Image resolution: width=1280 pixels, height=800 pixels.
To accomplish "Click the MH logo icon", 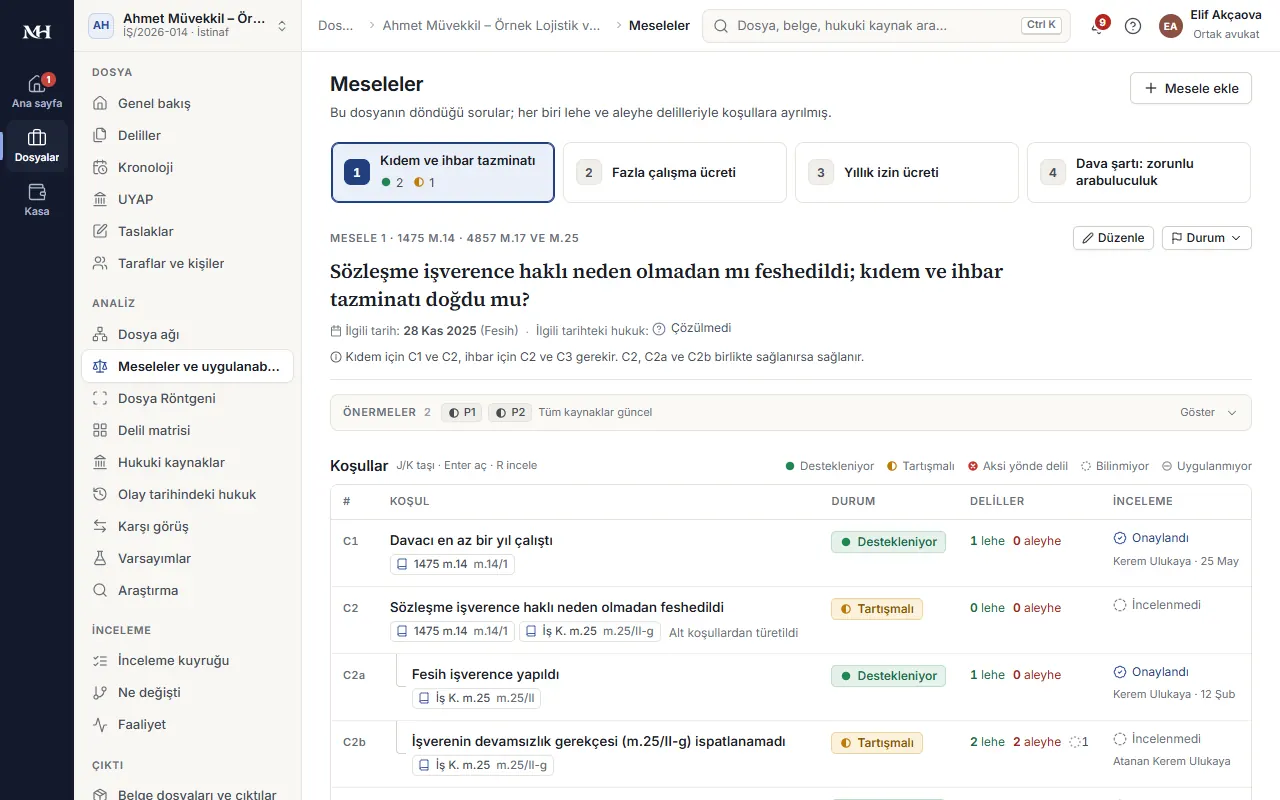I will [37, 32].
